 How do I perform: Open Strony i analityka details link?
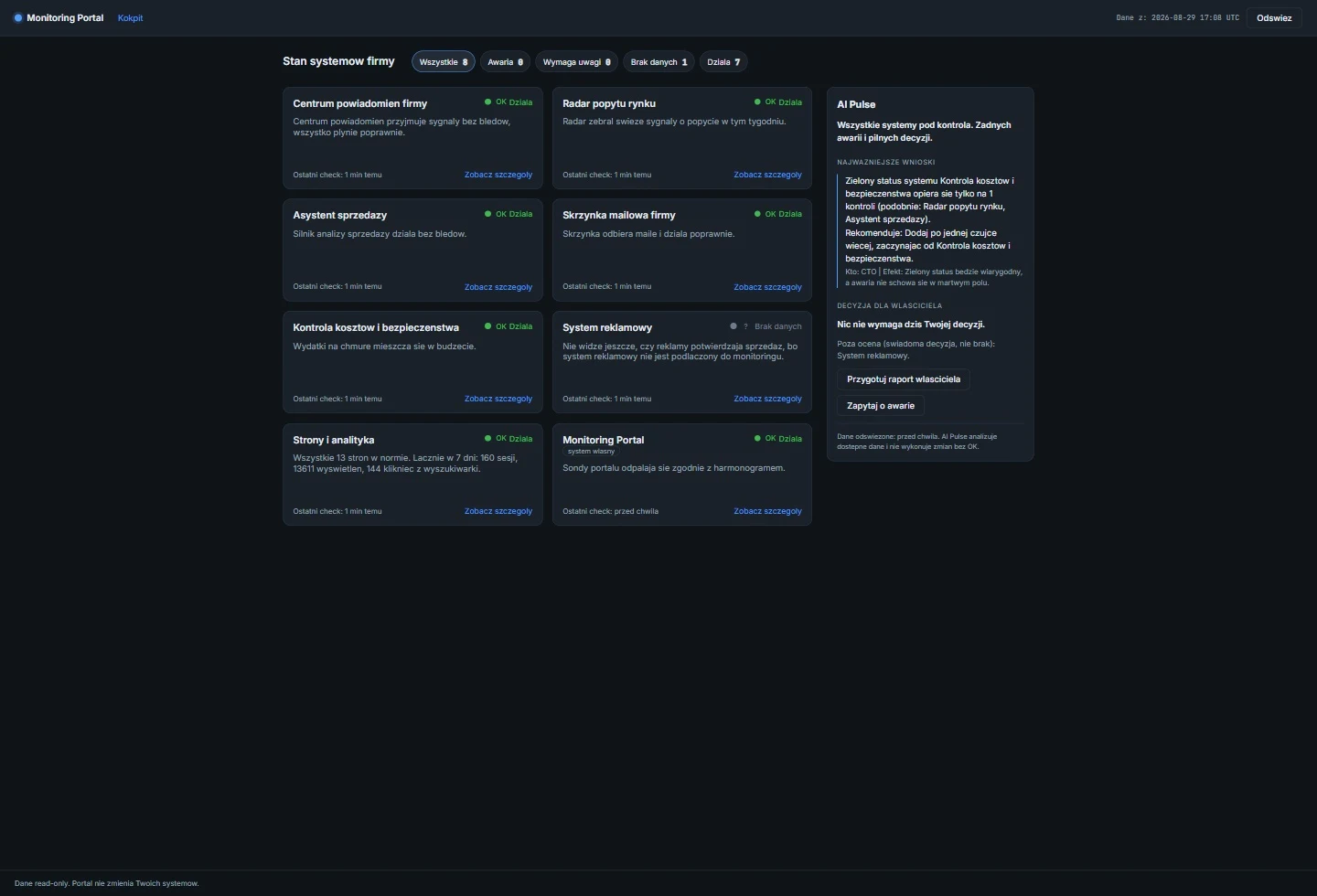(x=498, y=511)
